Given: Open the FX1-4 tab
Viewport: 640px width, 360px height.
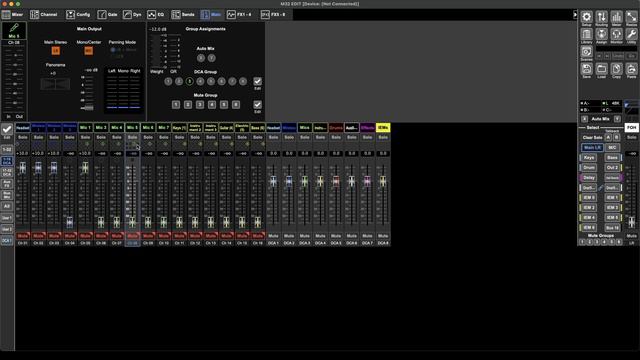Looking at the screenshot, I should click(239, 15).
